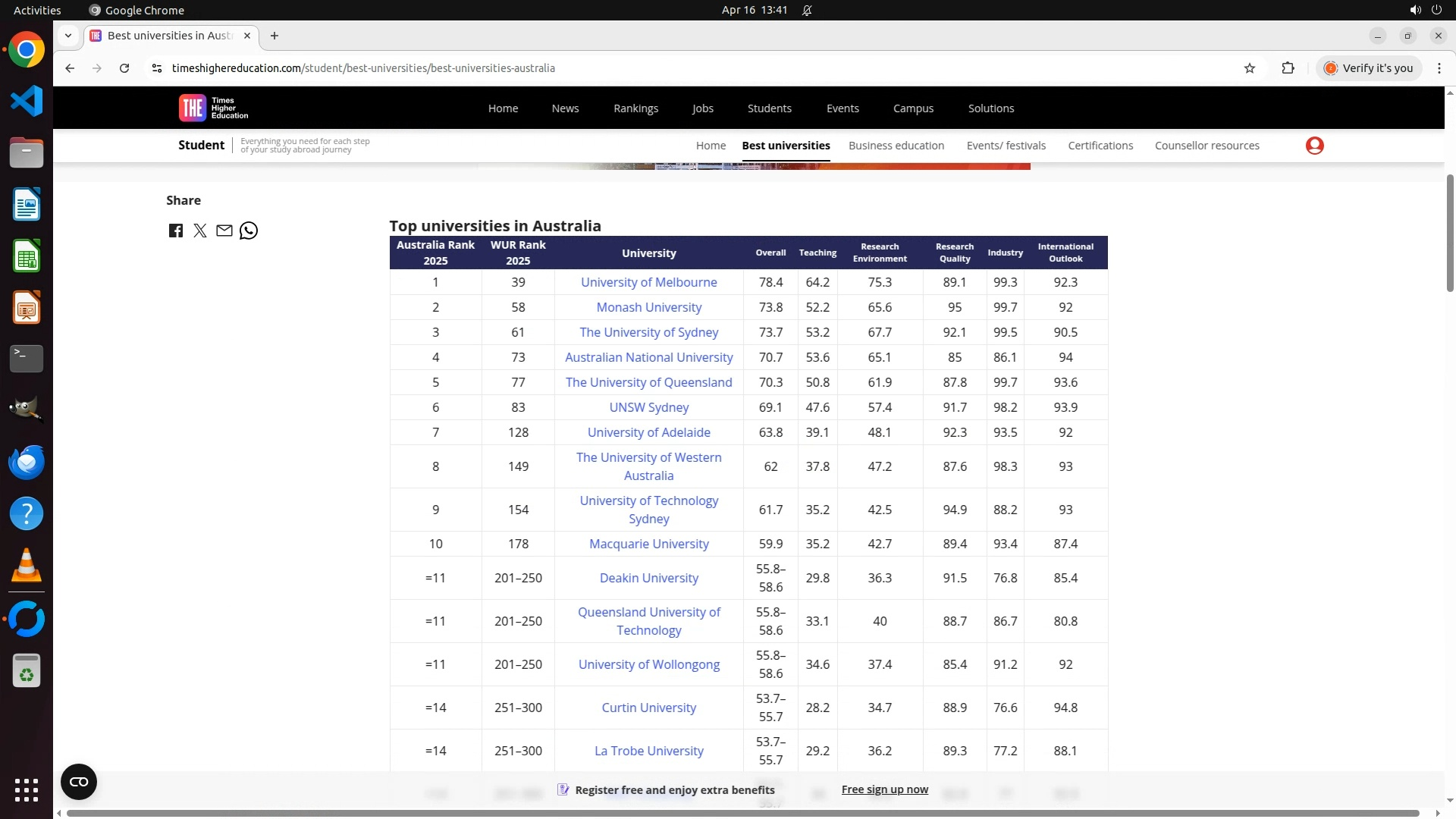Share page via email envelope icon
1456x819 pixels.
(x=224, y=231)
